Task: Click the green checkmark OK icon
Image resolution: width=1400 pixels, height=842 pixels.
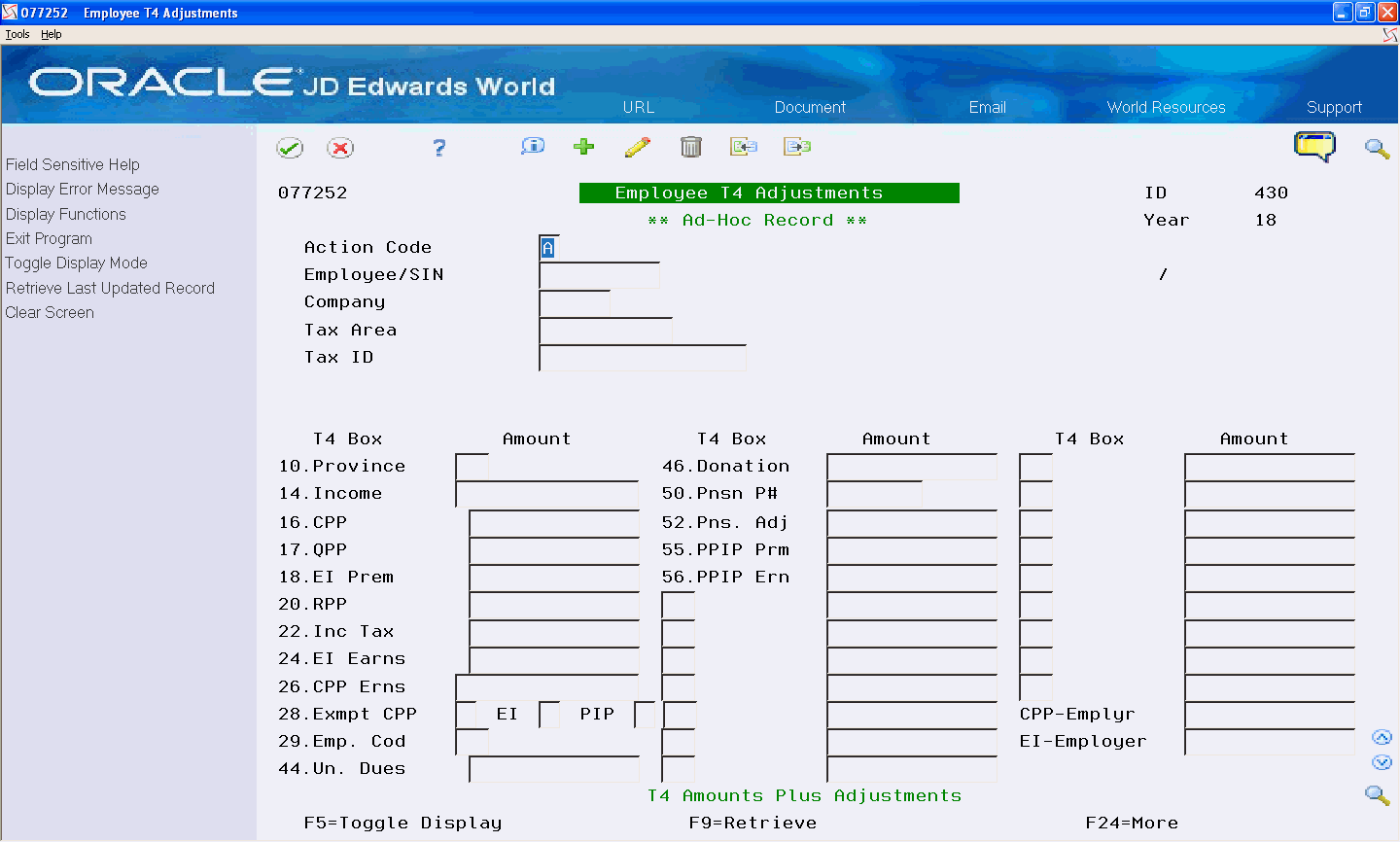Action: 290,148
